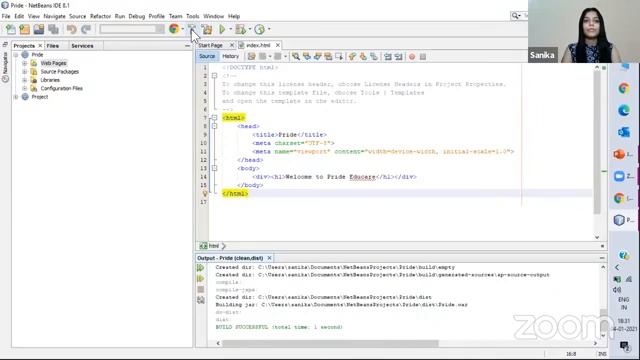This screenshot has height=360, width=640.
Task: Click the New File toolbar icon
Action: coord(11,29)
